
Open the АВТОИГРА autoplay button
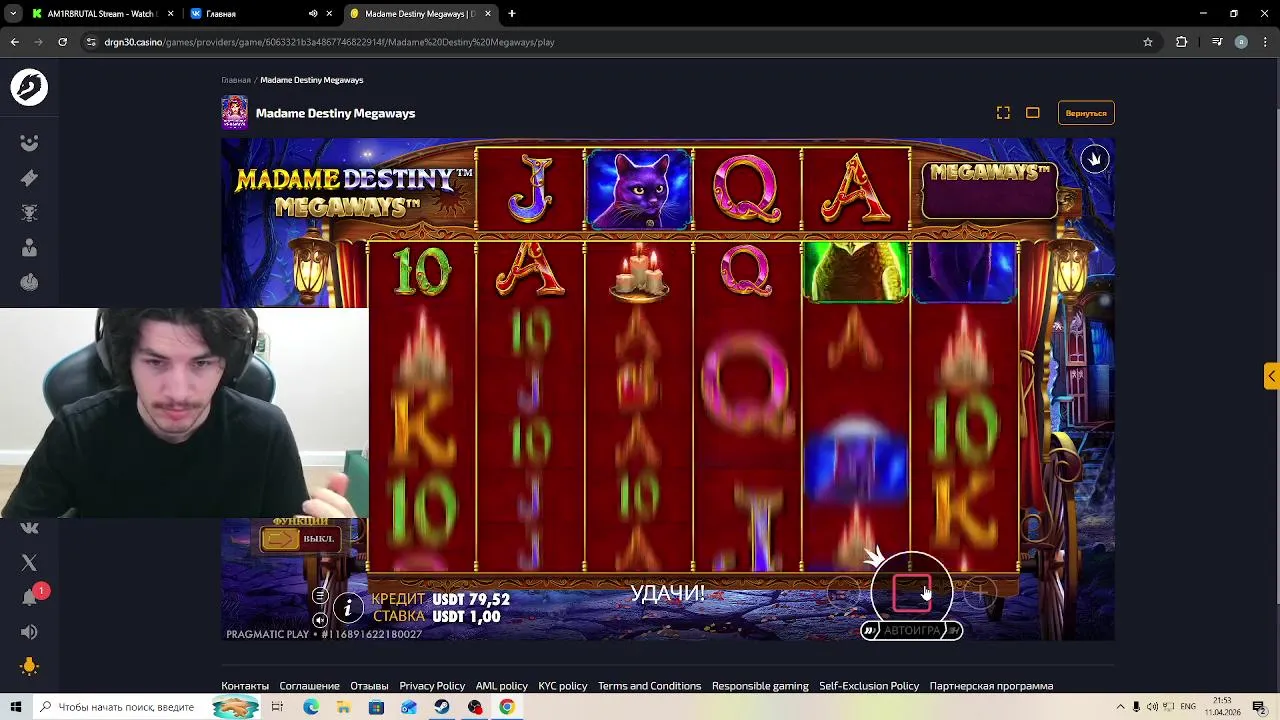coord(911,630)
